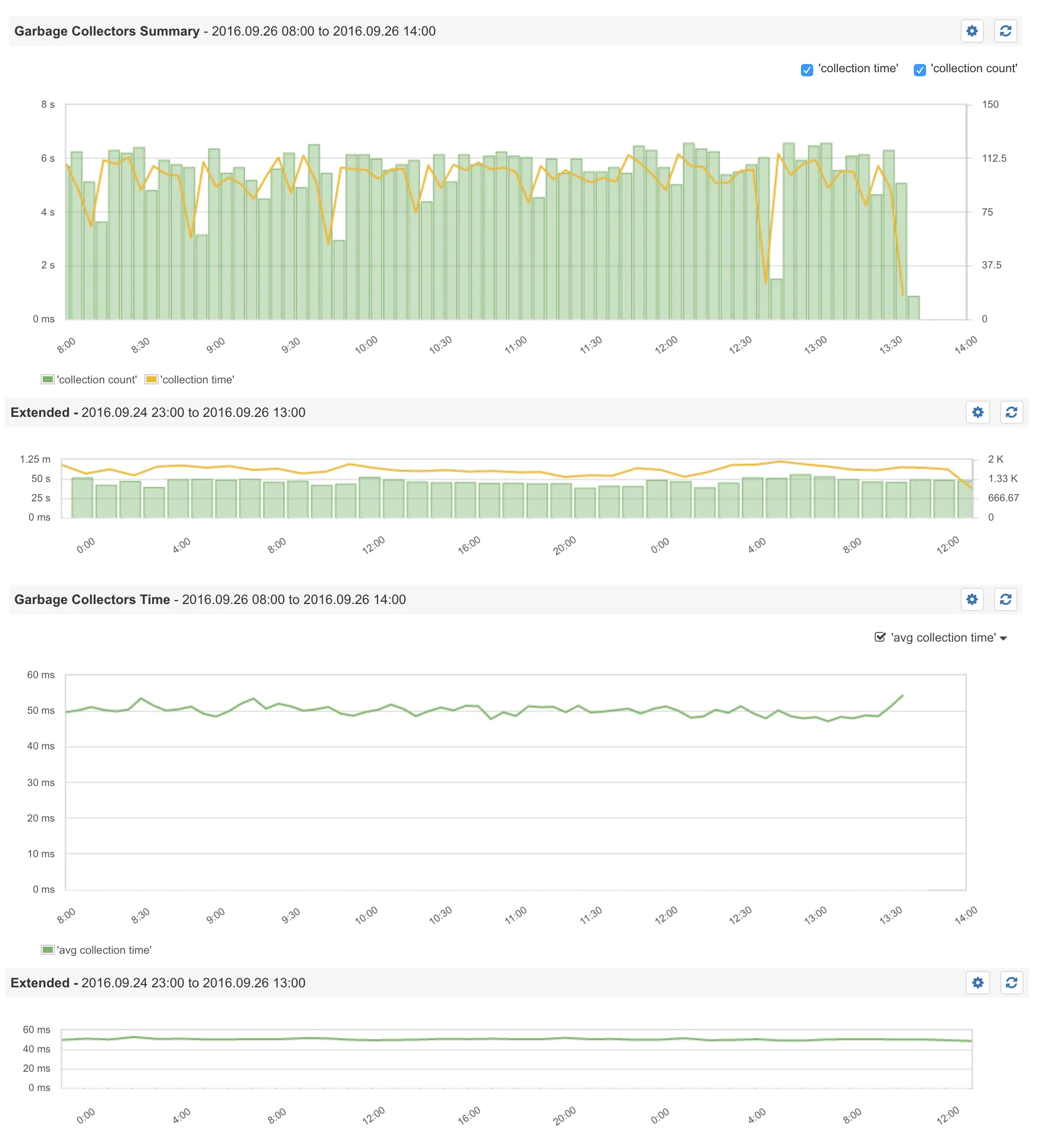The height and width of the screenshot is (1148, 1048).
Task: Refresh the Garbage Collectors Summary chart
Action: pyautogui.click(x=1005, y=31)
